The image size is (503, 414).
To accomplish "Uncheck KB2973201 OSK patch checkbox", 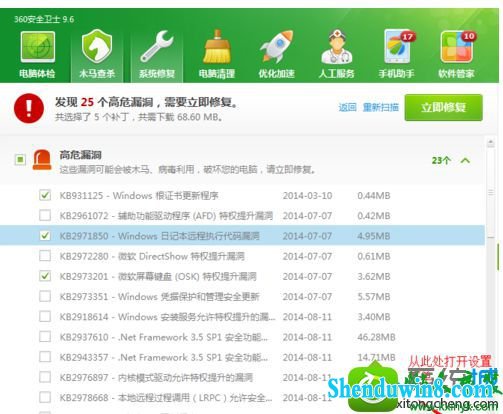I will 45,276.
